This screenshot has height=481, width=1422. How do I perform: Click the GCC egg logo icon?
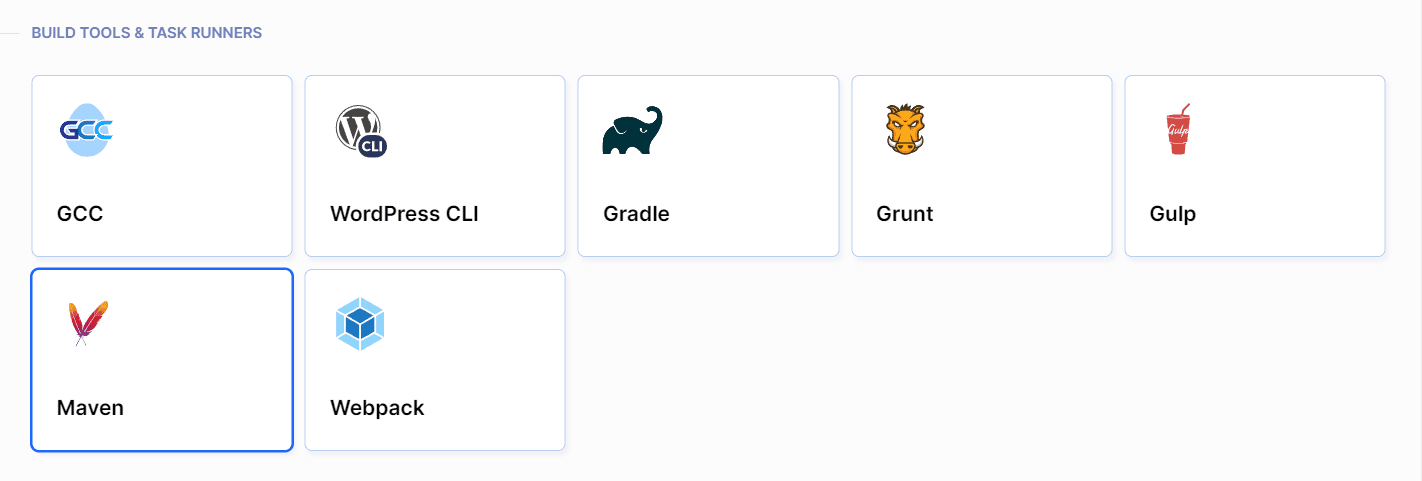(x=86, y=130)
